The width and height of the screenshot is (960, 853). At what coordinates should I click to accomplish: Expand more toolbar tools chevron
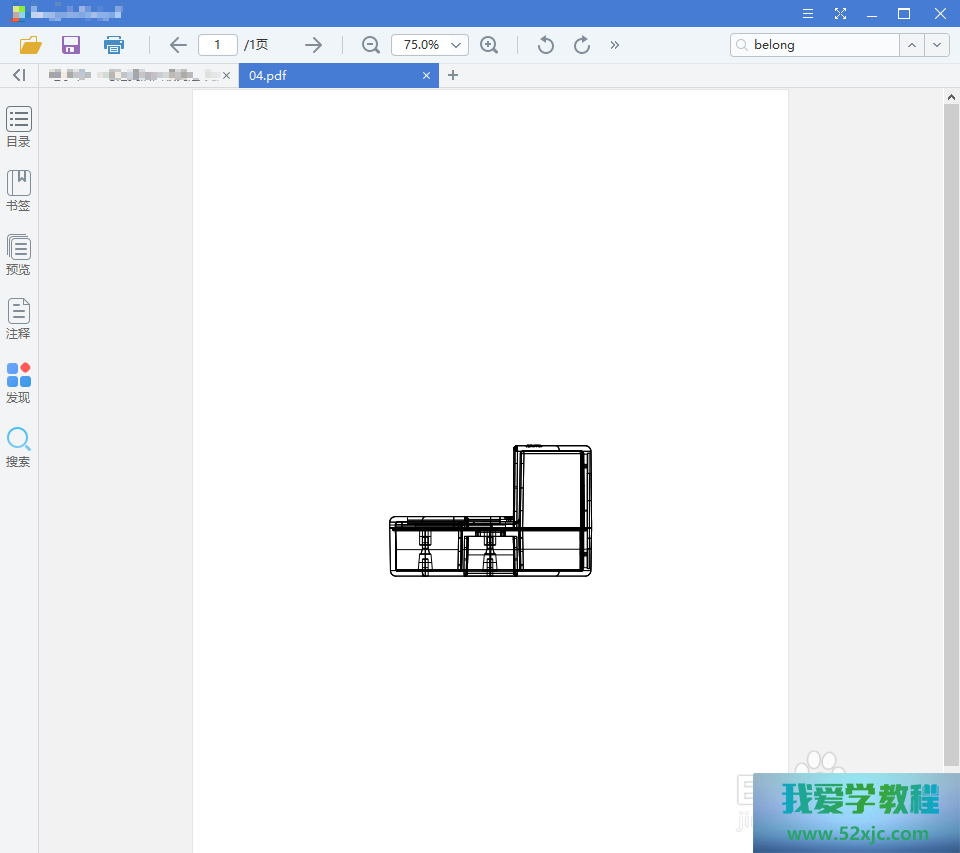pyautogui.click(x=614, y=45)
